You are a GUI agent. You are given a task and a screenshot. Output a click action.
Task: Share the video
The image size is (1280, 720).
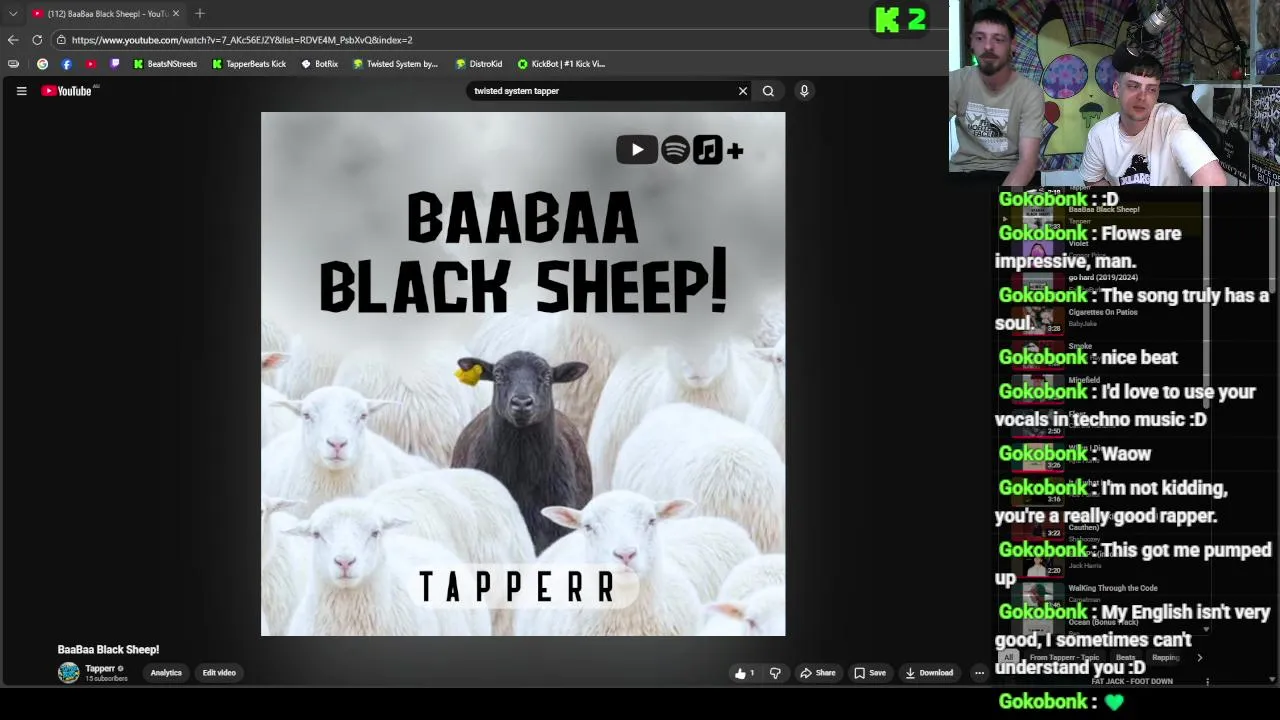coord(817,673)
